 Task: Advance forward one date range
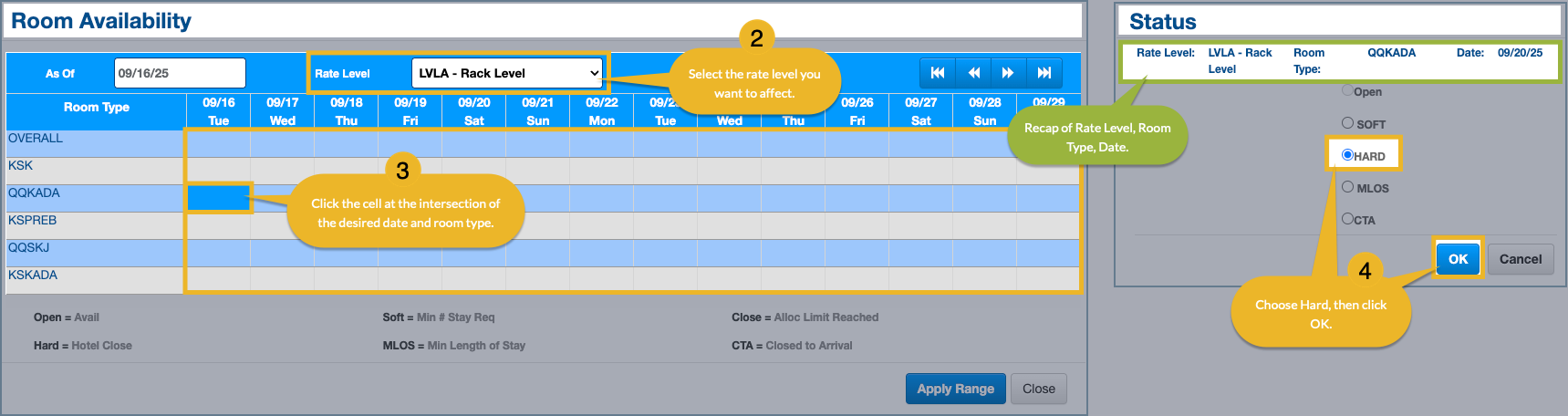[x=1008, y=73]
